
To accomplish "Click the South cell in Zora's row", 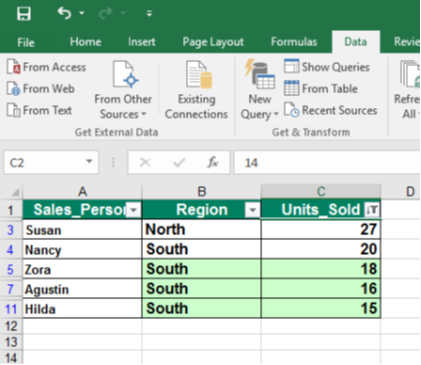I will click(x=201, y=269).
